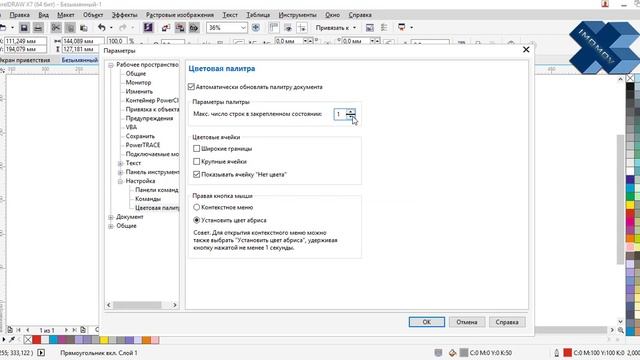Toggle the Show grid icon
This screenshot has width=640, height=360.
288,28
